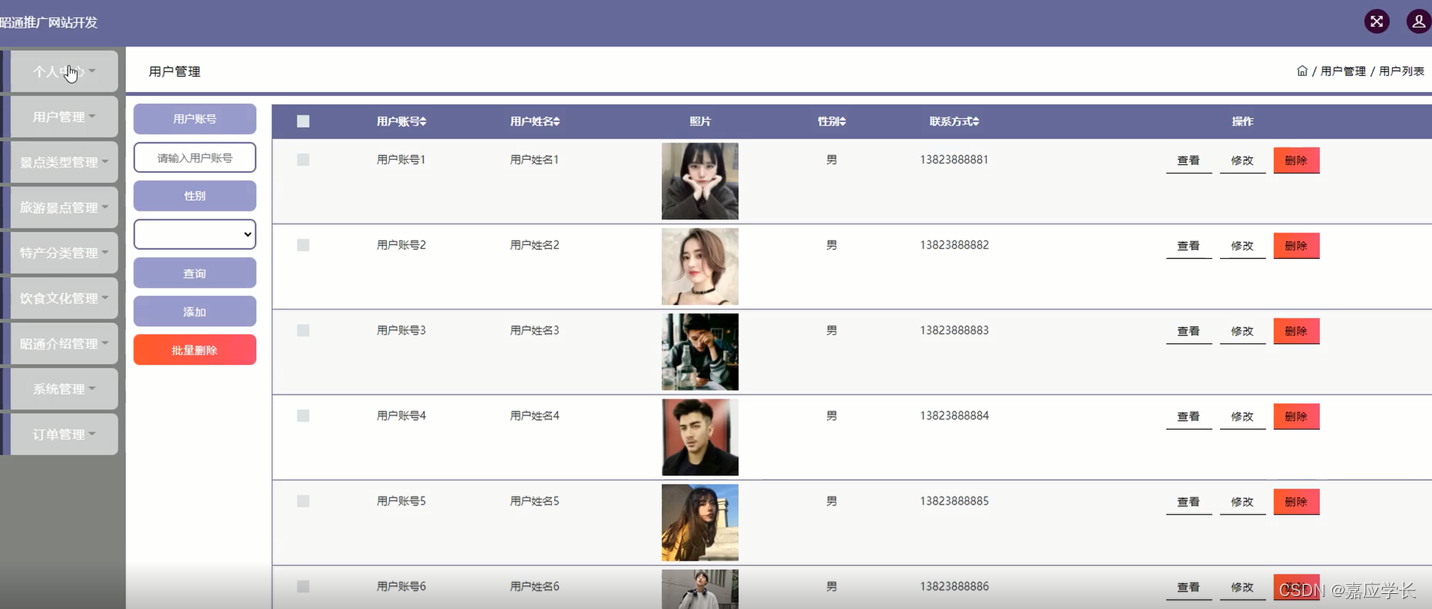
Task: Click phone number 13823888881
Action: (x=954, y=160)
